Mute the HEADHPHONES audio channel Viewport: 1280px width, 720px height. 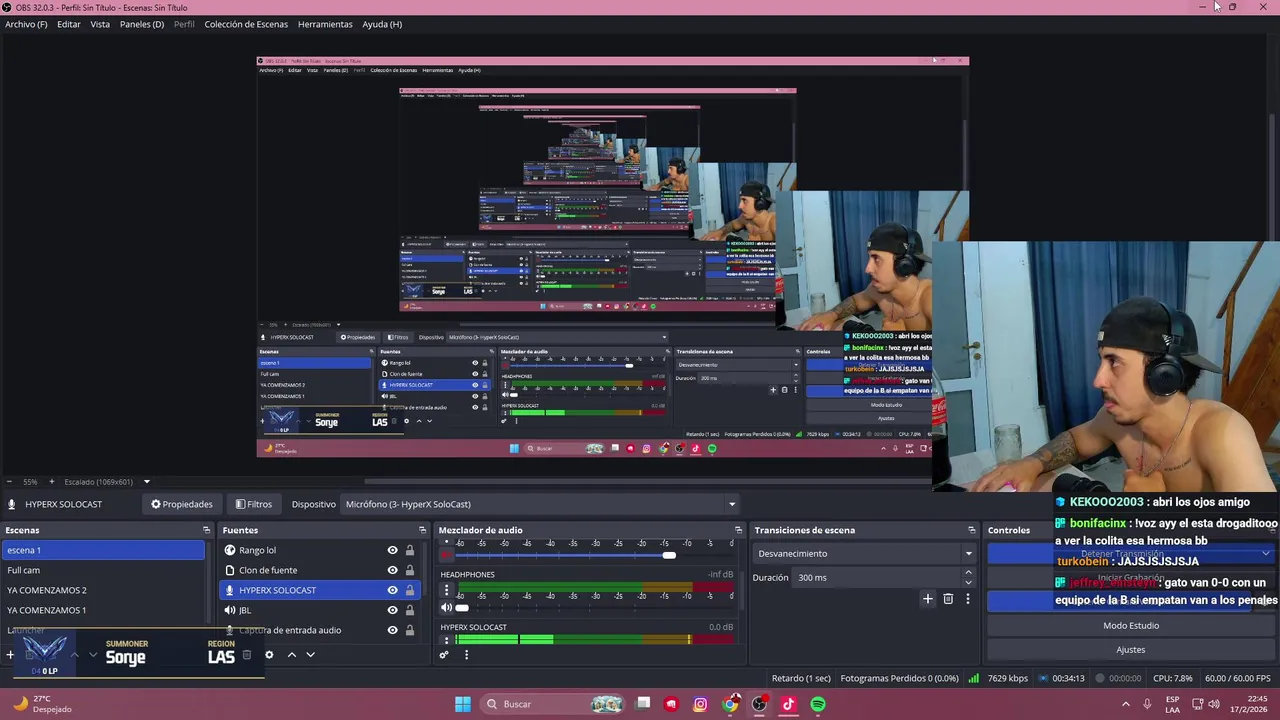point(446,608)
